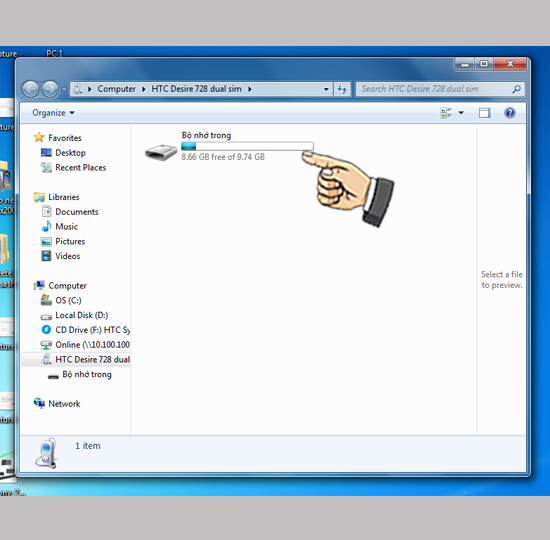Expand arrow after Computer breadcrumb
The width and height of the screenshot is (550, 540).
coord(143,89)
